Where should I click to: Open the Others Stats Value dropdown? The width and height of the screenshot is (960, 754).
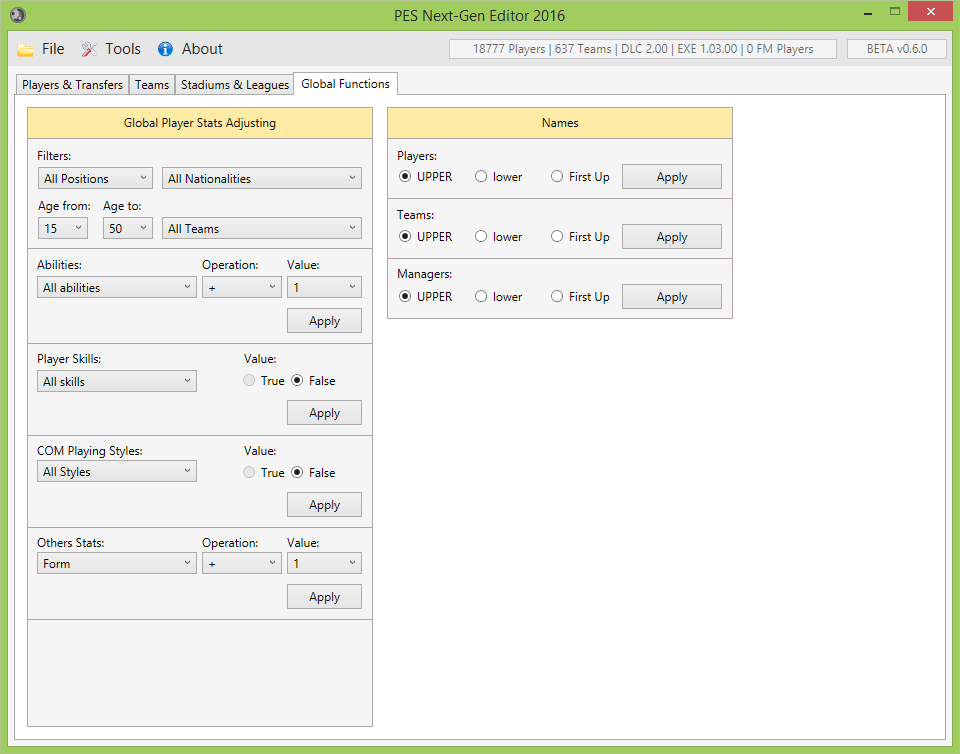click(x=324, y=563)
